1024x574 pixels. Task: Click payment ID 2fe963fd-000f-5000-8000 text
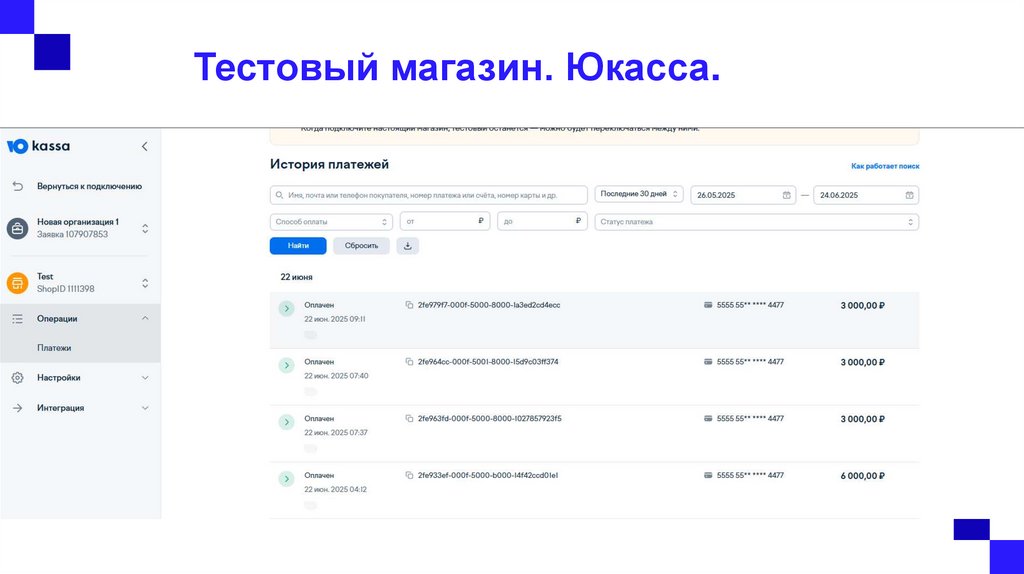490,419
